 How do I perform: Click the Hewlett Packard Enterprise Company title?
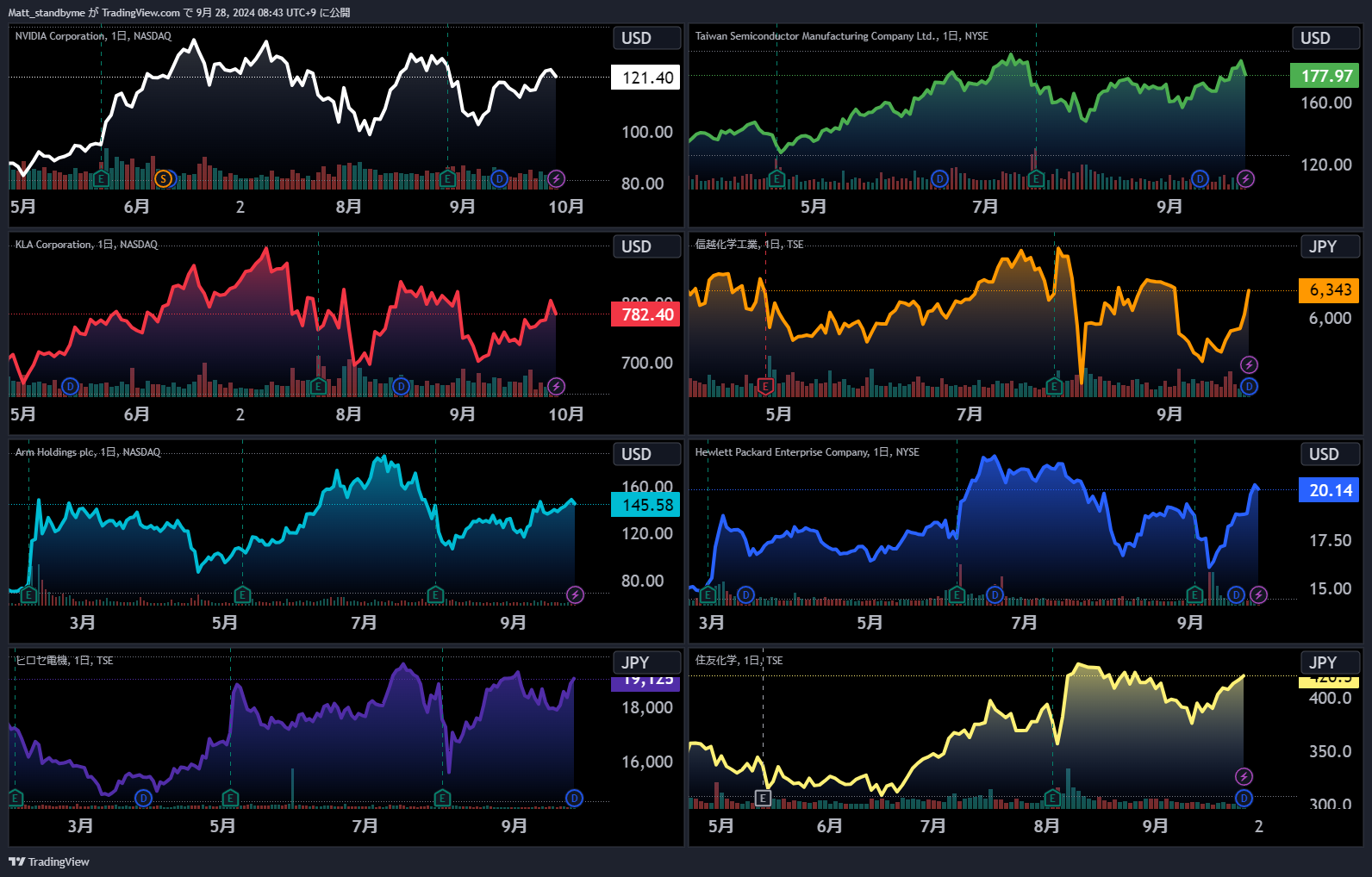coord(807,452)
